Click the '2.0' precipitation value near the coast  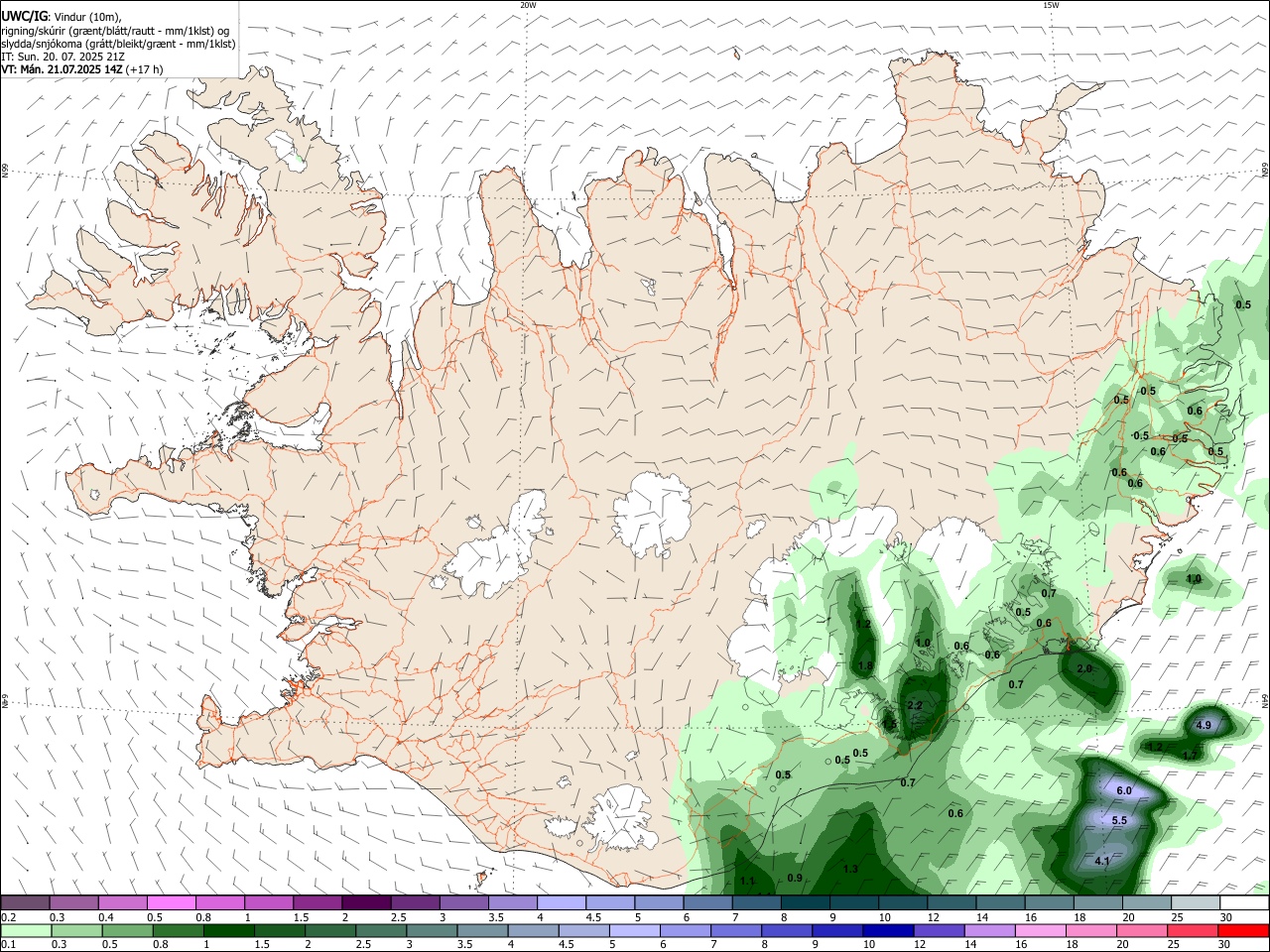(x=1083, y=669)
